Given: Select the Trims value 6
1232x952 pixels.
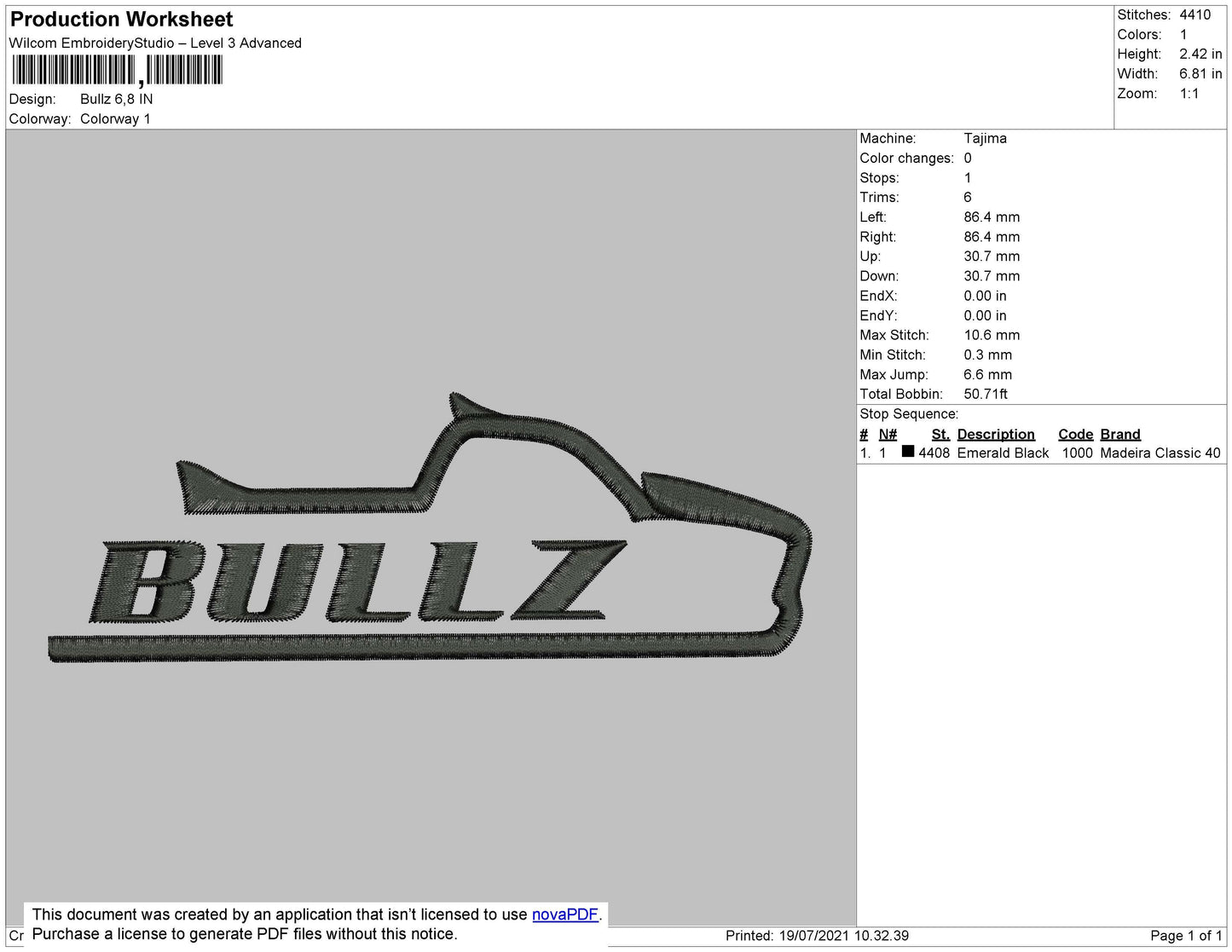Looking at the screenshot, I should [968, 197].
